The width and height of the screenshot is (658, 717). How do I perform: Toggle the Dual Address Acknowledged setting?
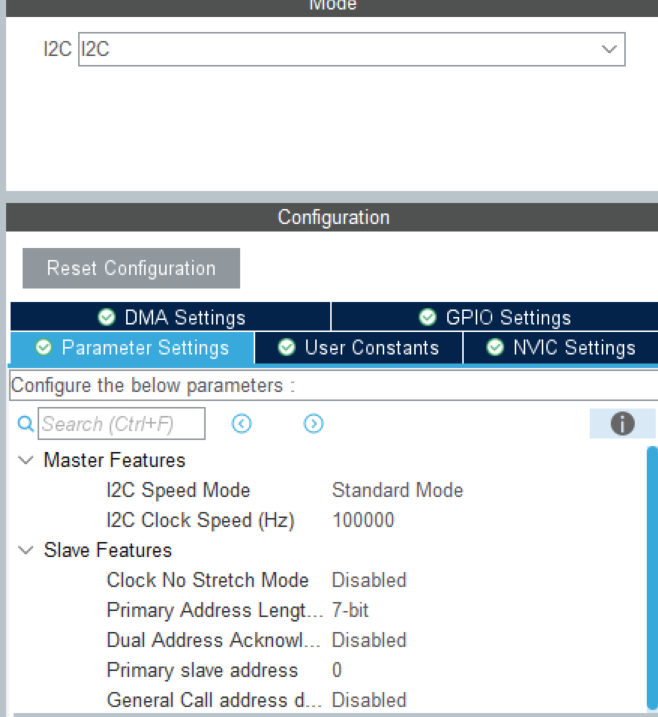pyautogui.click(x=369, y=640)
